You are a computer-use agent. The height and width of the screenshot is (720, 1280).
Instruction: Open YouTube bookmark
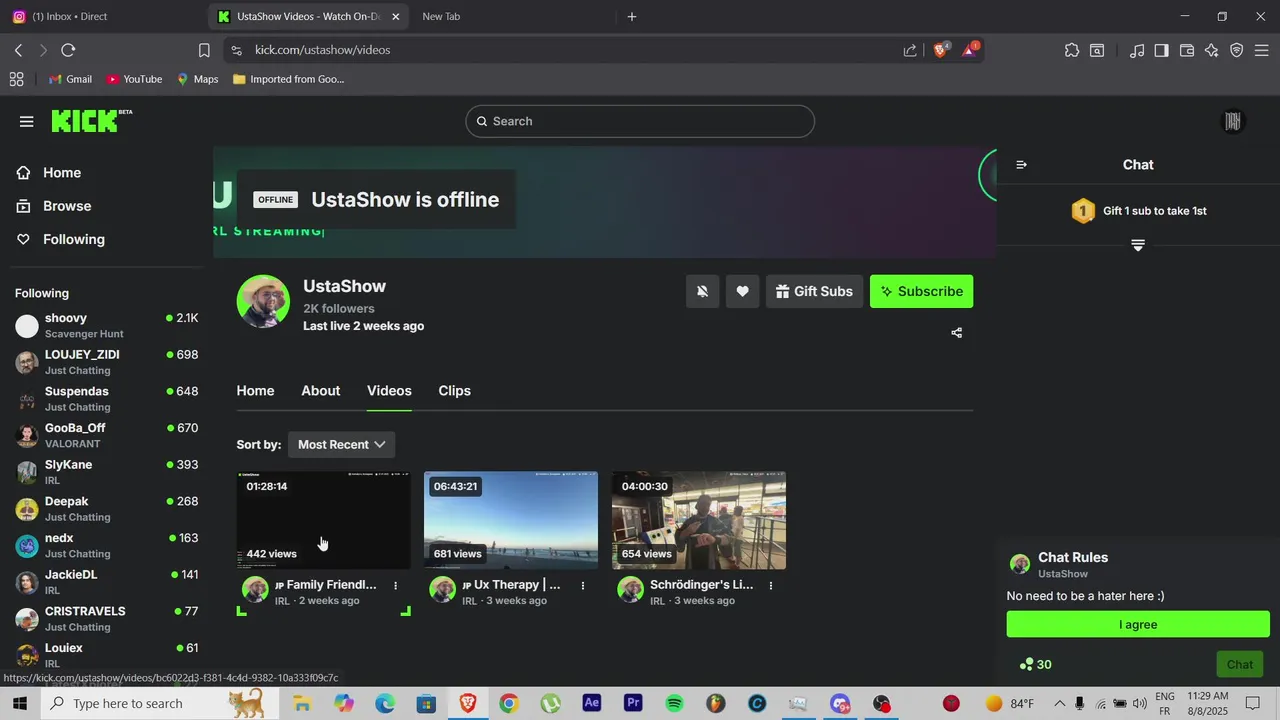tap(134, 79)
